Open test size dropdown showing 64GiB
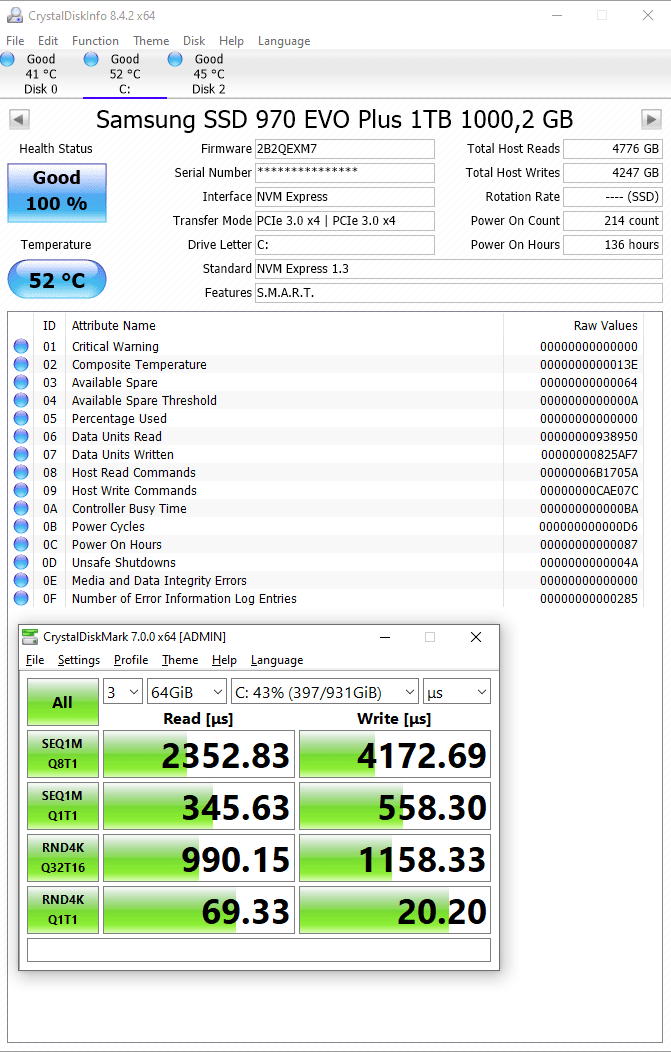 pos(187,692)
